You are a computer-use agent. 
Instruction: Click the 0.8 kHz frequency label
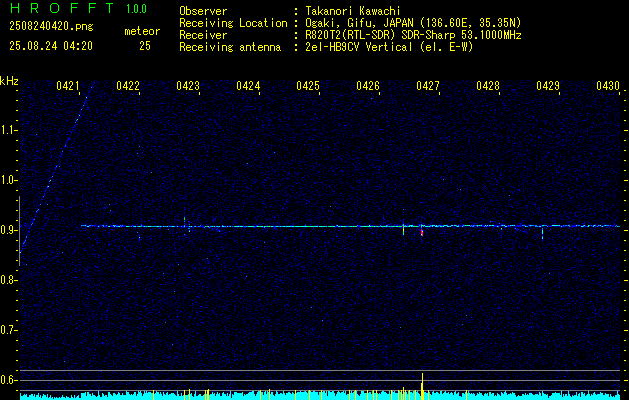click(x=8, y=280)
